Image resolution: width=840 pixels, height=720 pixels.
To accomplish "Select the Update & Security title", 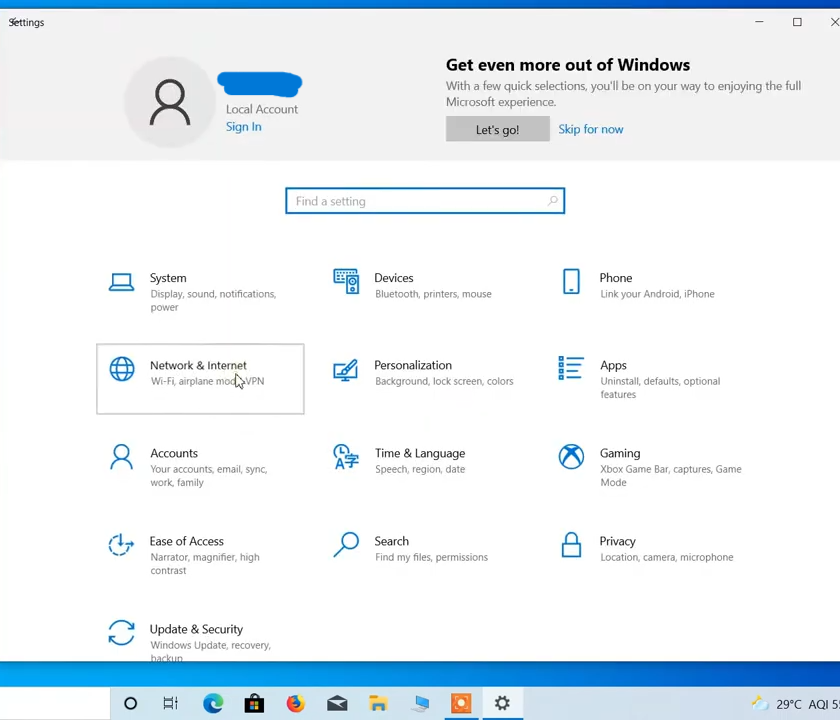I will pos(196,629).
